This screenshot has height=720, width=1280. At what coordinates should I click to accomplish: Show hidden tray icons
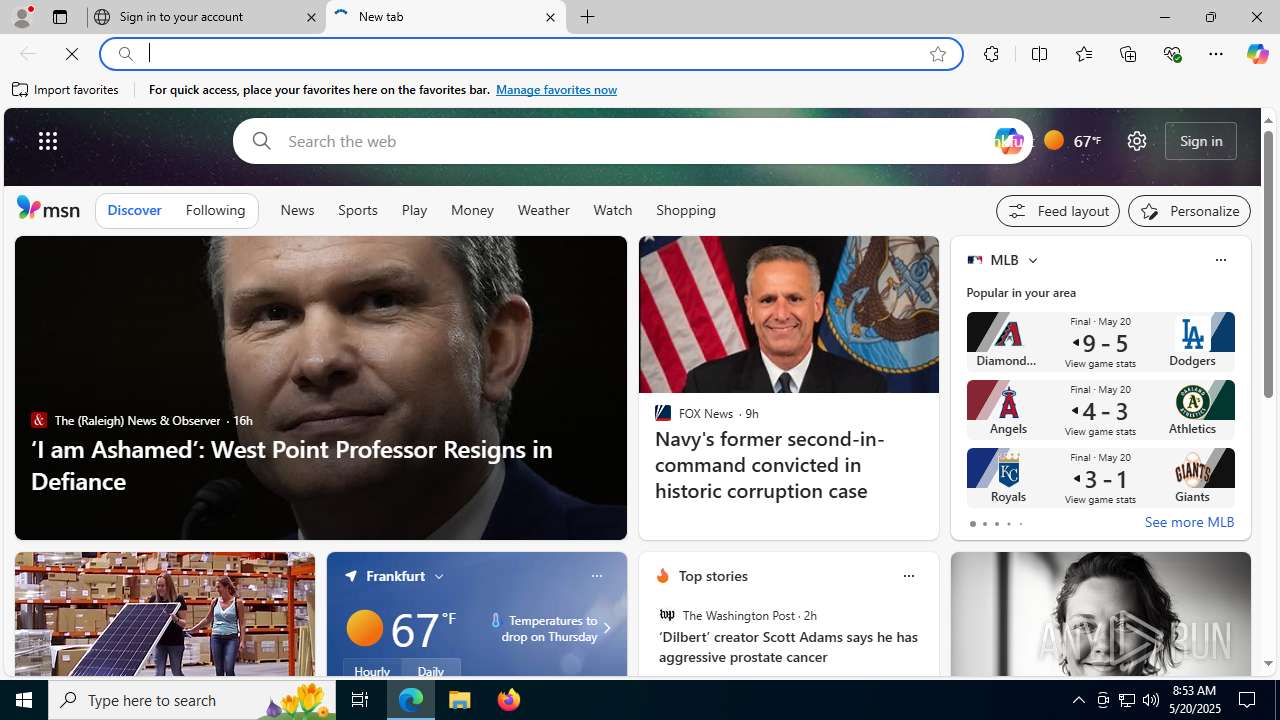1078,700
